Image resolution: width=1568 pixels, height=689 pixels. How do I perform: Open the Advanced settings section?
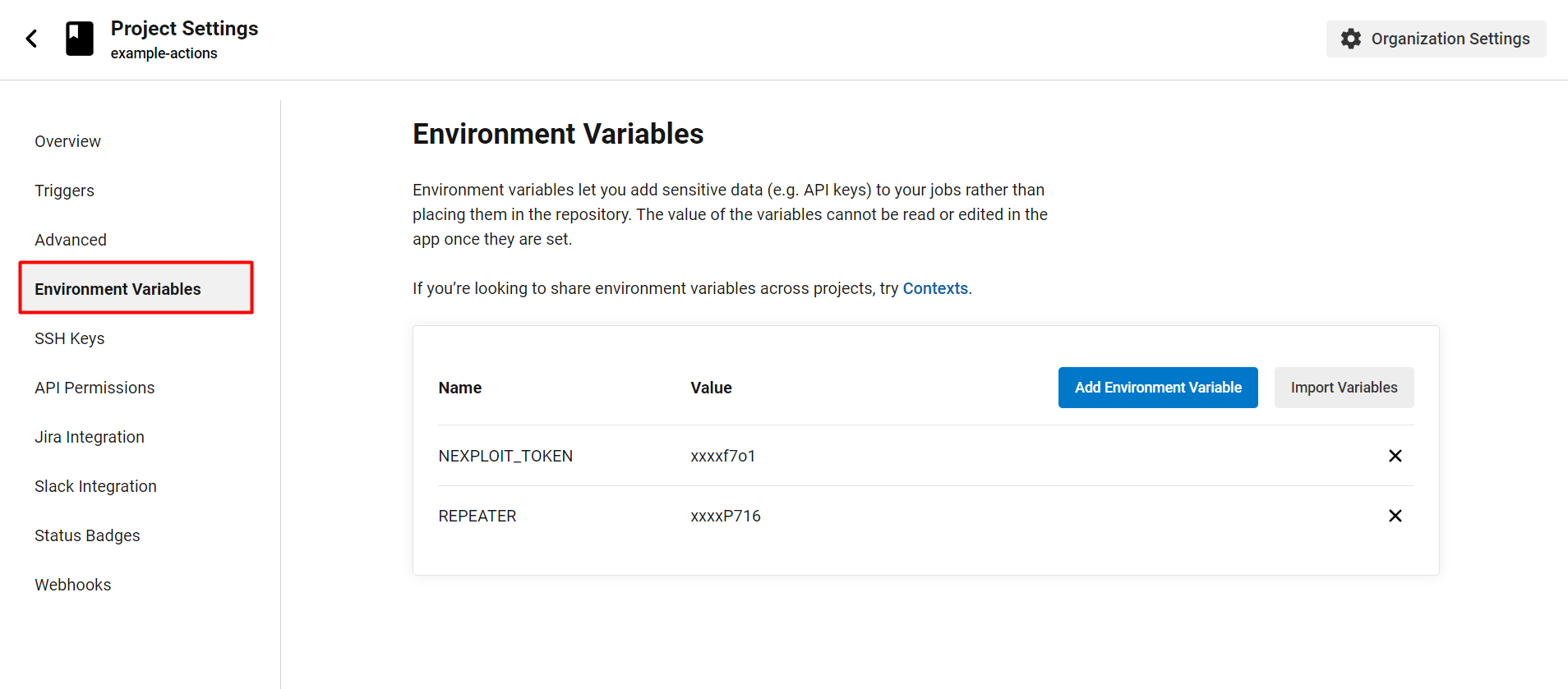tap(71, 240)
